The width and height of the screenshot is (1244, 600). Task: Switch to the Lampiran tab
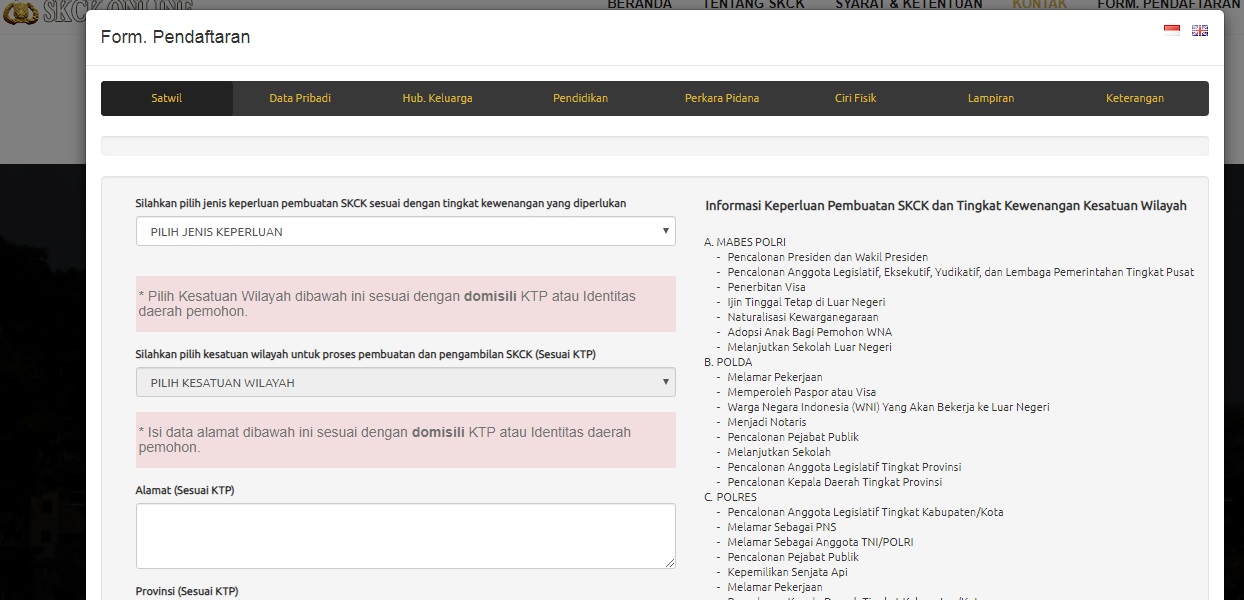point(991,98)
